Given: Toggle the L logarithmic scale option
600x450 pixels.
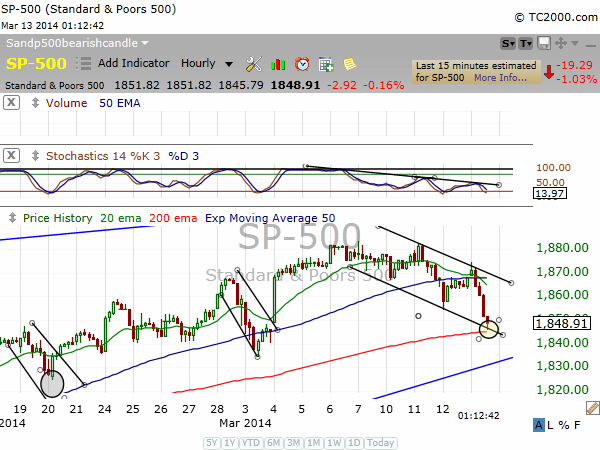Looking at the screenshot, I should pyautogui.click(x=550, y=425).
